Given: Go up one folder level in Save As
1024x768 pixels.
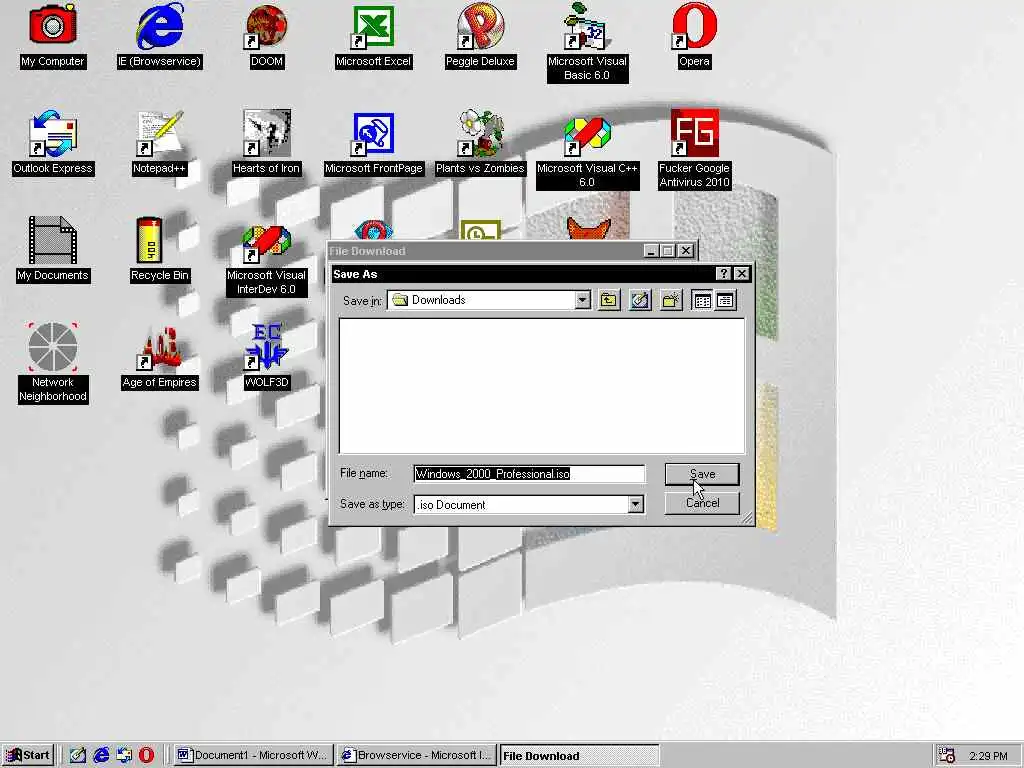Looking at the screenshot, I should click(x=609, y=300).
